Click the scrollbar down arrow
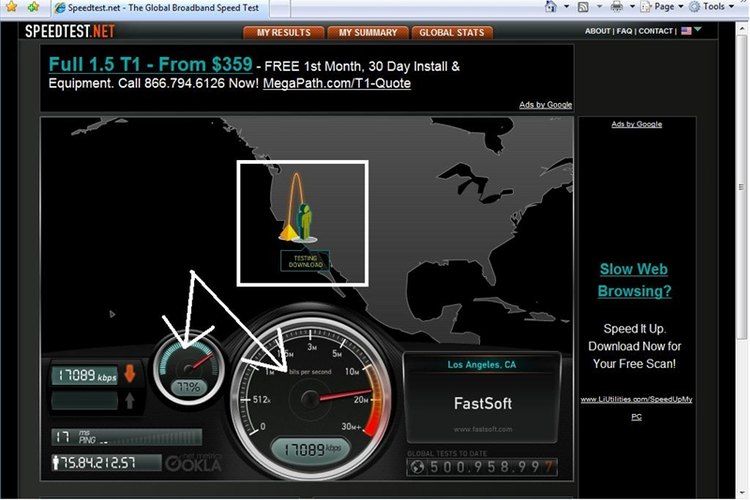 tap(741, 493)
